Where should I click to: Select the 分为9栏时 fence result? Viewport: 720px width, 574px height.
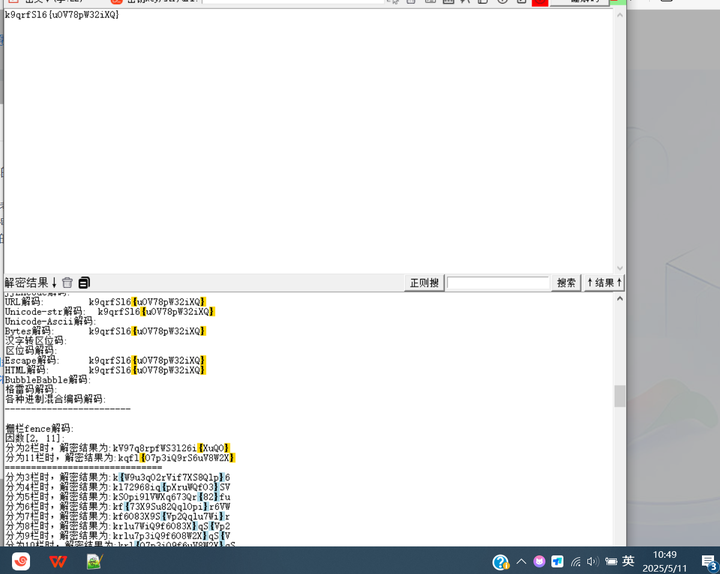click(x=118, y=536)
